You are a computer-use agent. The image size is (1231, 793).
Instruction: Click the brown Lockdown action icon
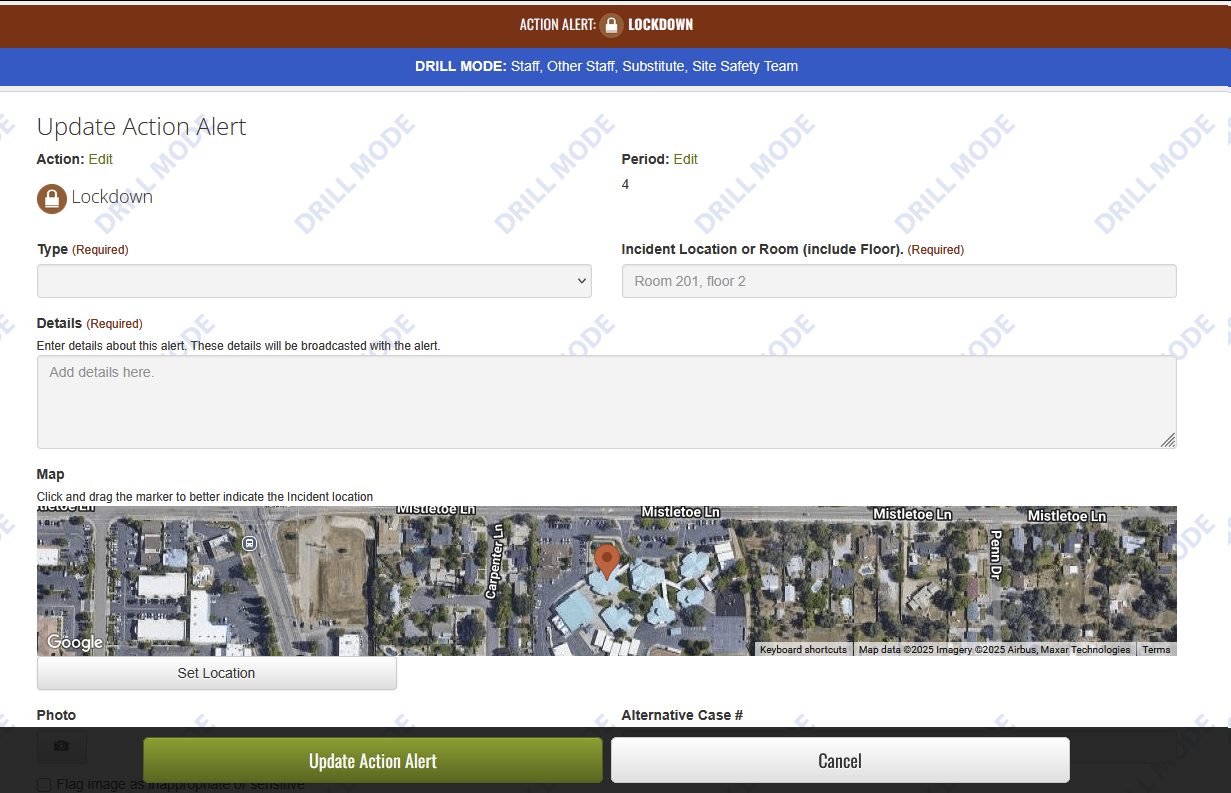click(52, 198)
